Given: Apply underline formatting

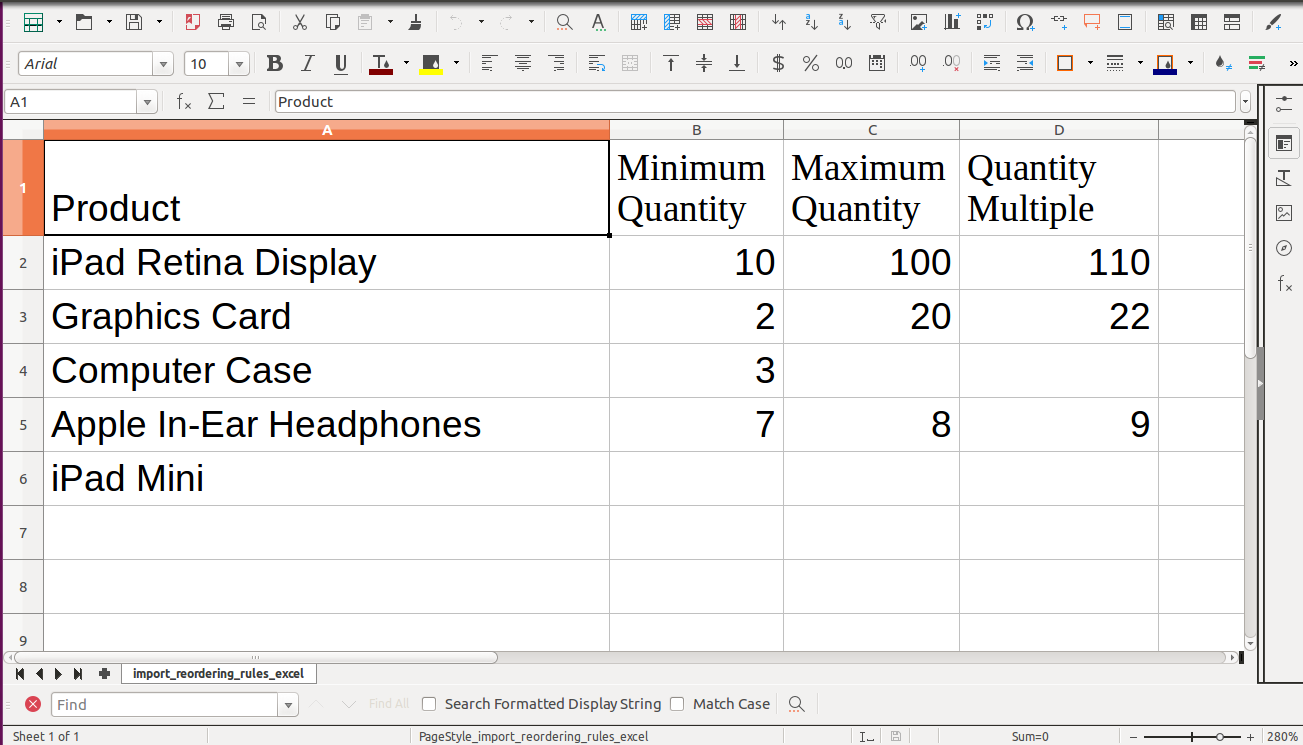Looking at the screenshot, I should [341, 64].
